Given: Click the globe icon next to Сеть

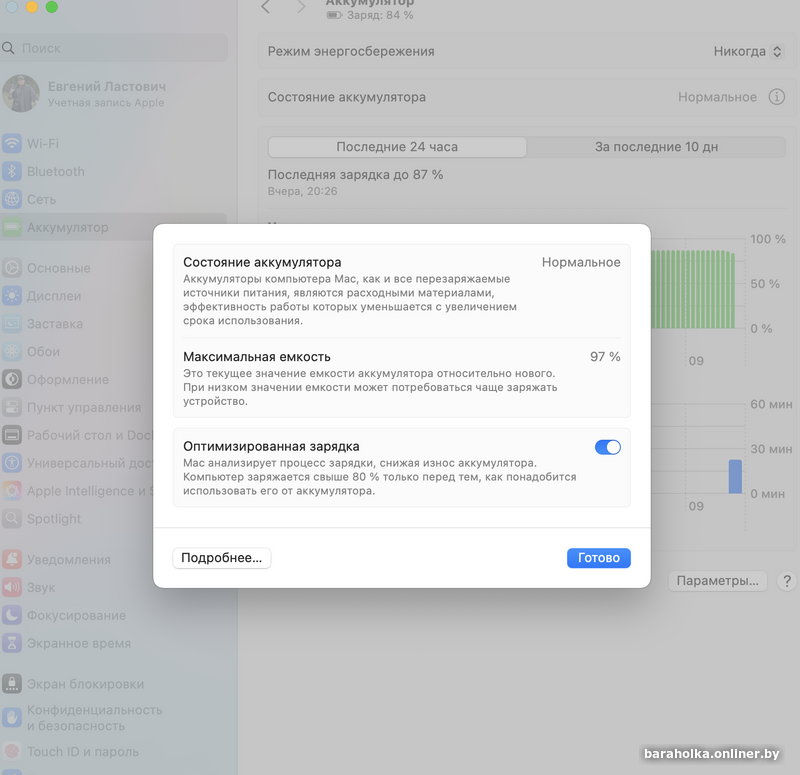Looking at the screenshot, I should [12, 199].
